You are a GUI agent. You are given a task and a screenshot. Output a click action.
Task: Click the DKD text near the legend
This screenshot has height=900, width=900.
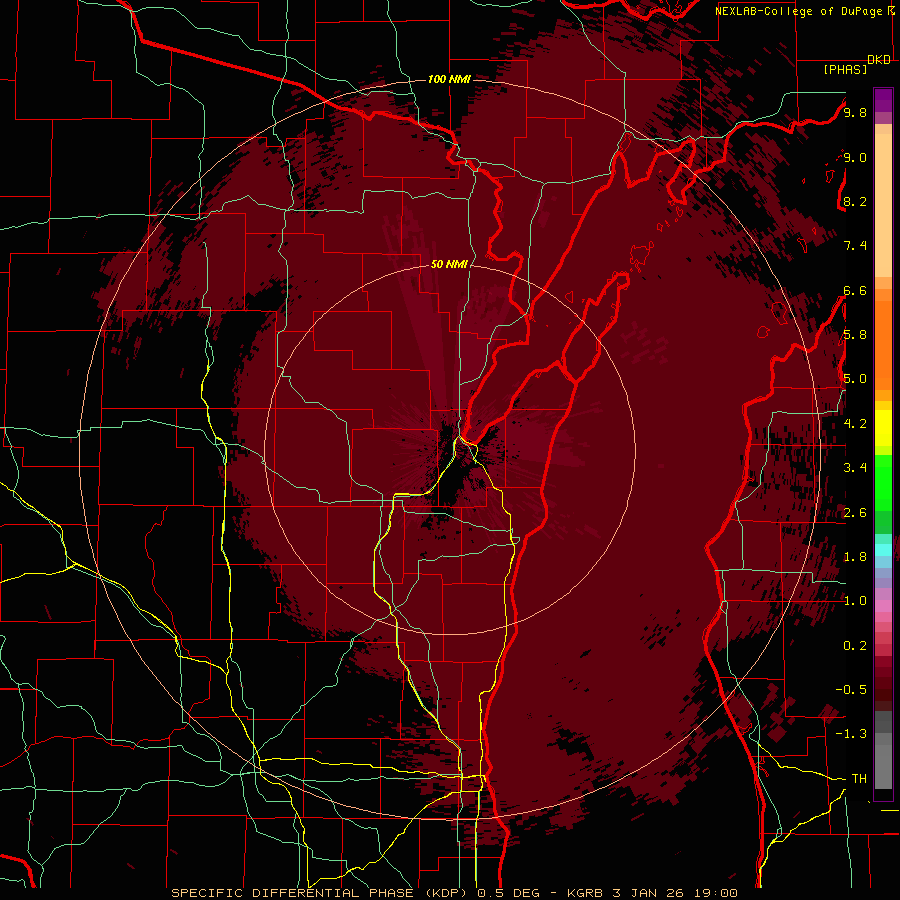(879, 60)
